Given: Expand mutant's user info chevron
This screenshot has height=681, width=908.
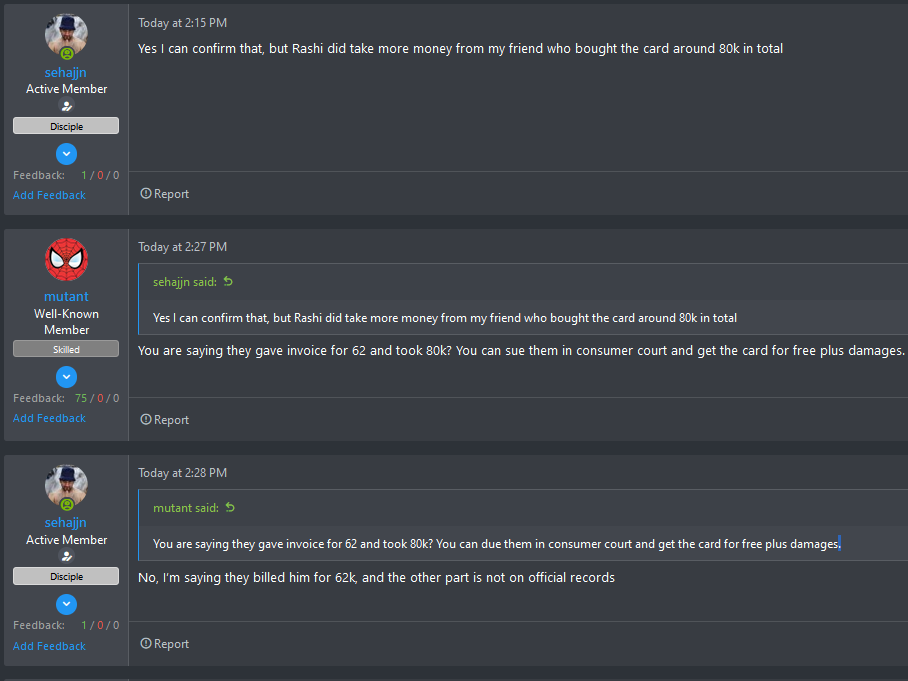Looking at the screenshot, I should coord(66,377).
